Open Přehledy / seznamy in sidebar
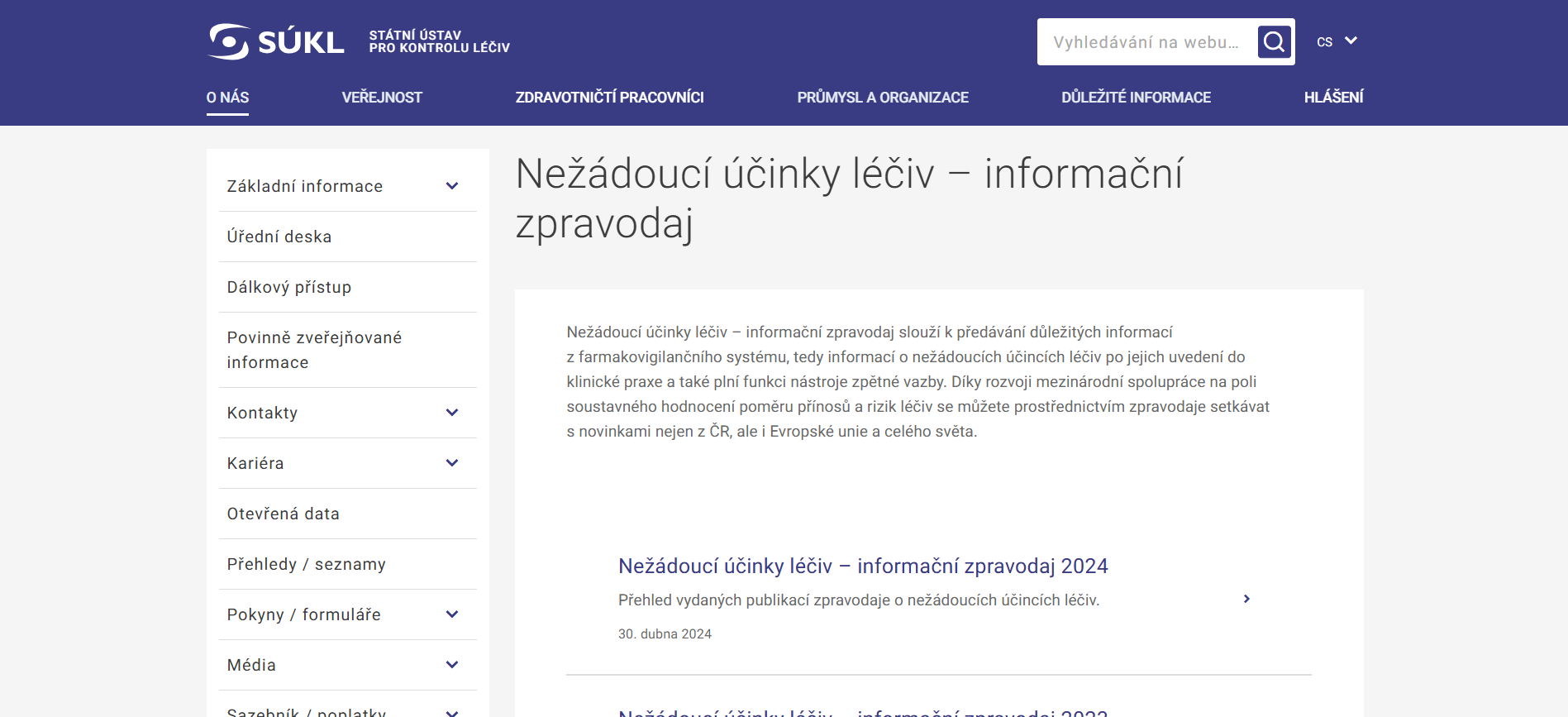The height and width of the screenshot is (717, 1568). click(x=307, y=564)
